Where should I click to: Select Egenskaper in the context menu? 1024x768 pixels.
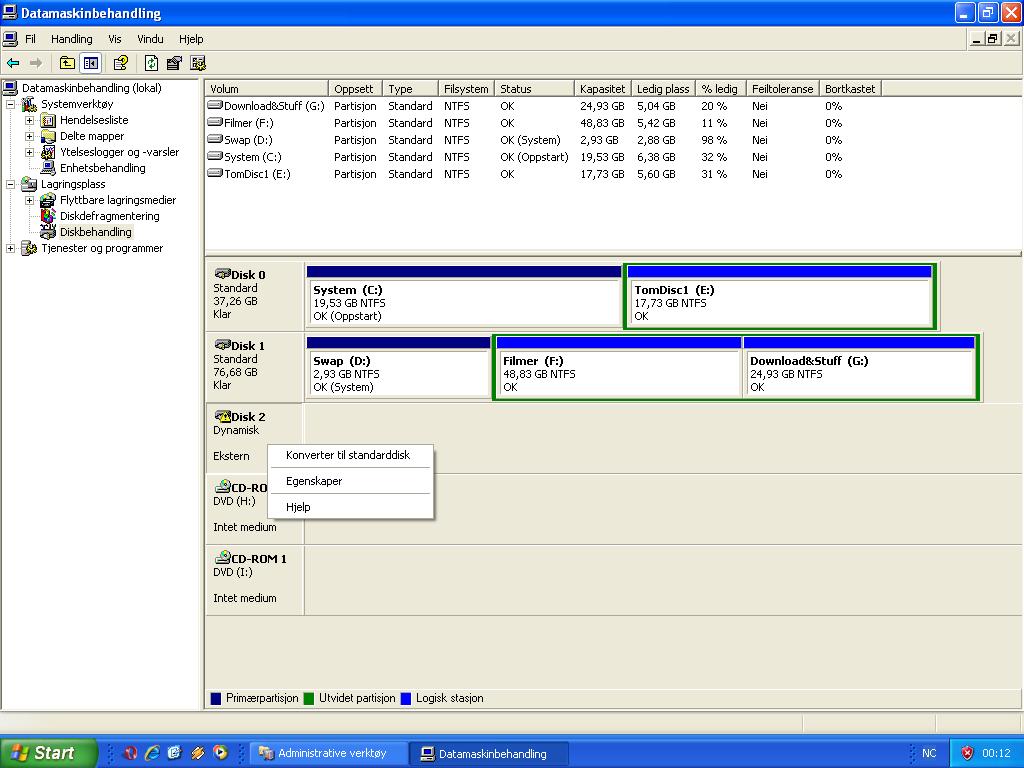(314, 481)
